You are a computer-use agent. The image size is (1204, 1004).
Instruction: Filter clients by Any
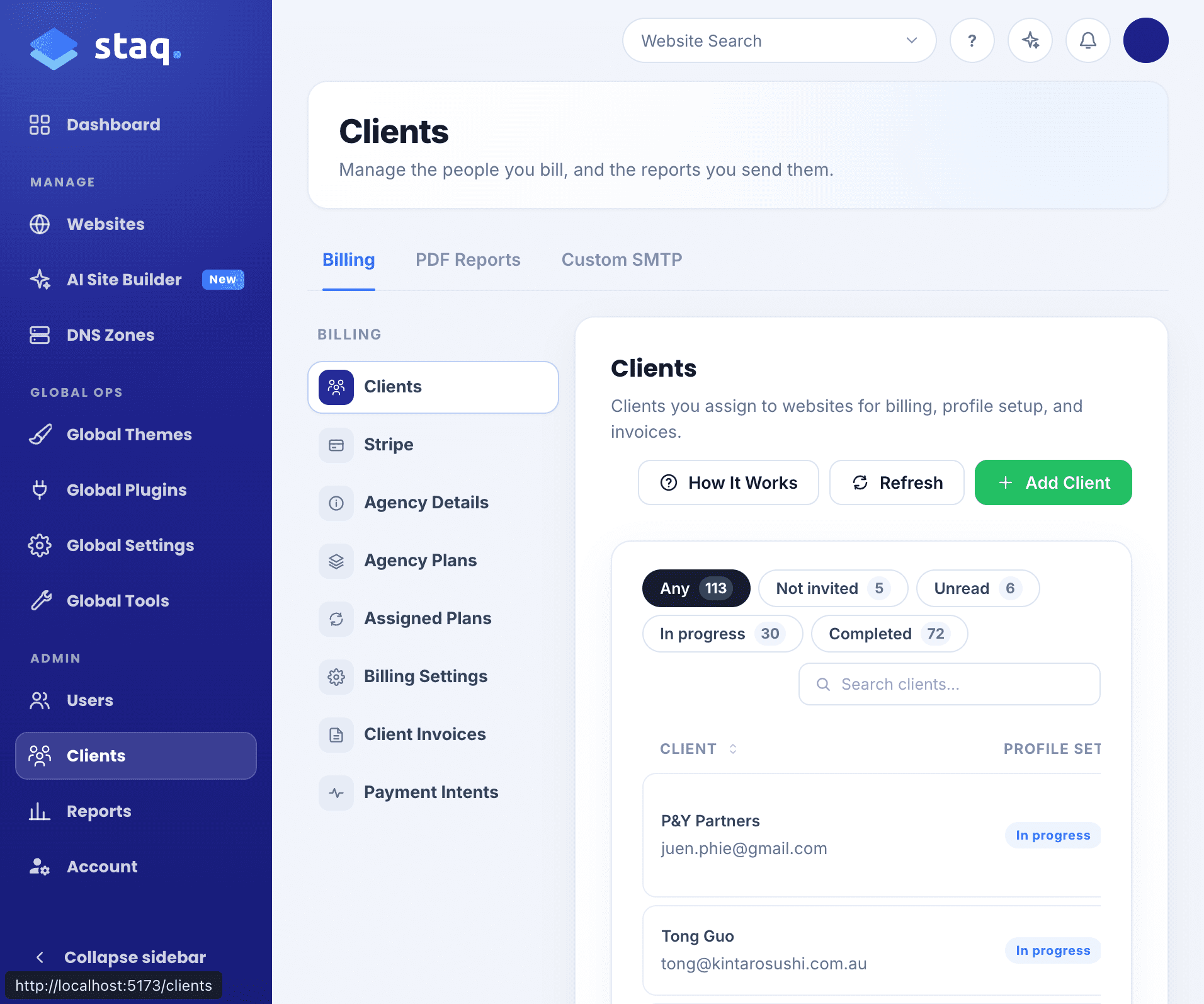pyautogui.click(x=696, y=588)
